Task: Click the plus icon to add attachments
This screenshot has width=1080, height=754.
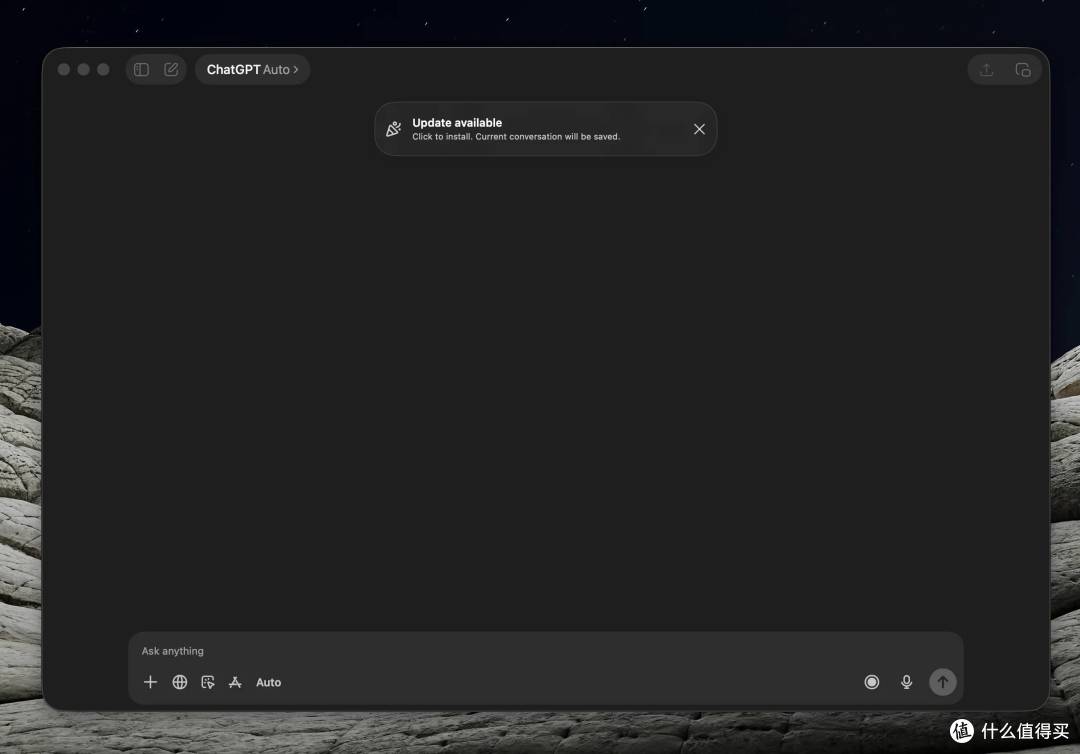Action: 150,682
